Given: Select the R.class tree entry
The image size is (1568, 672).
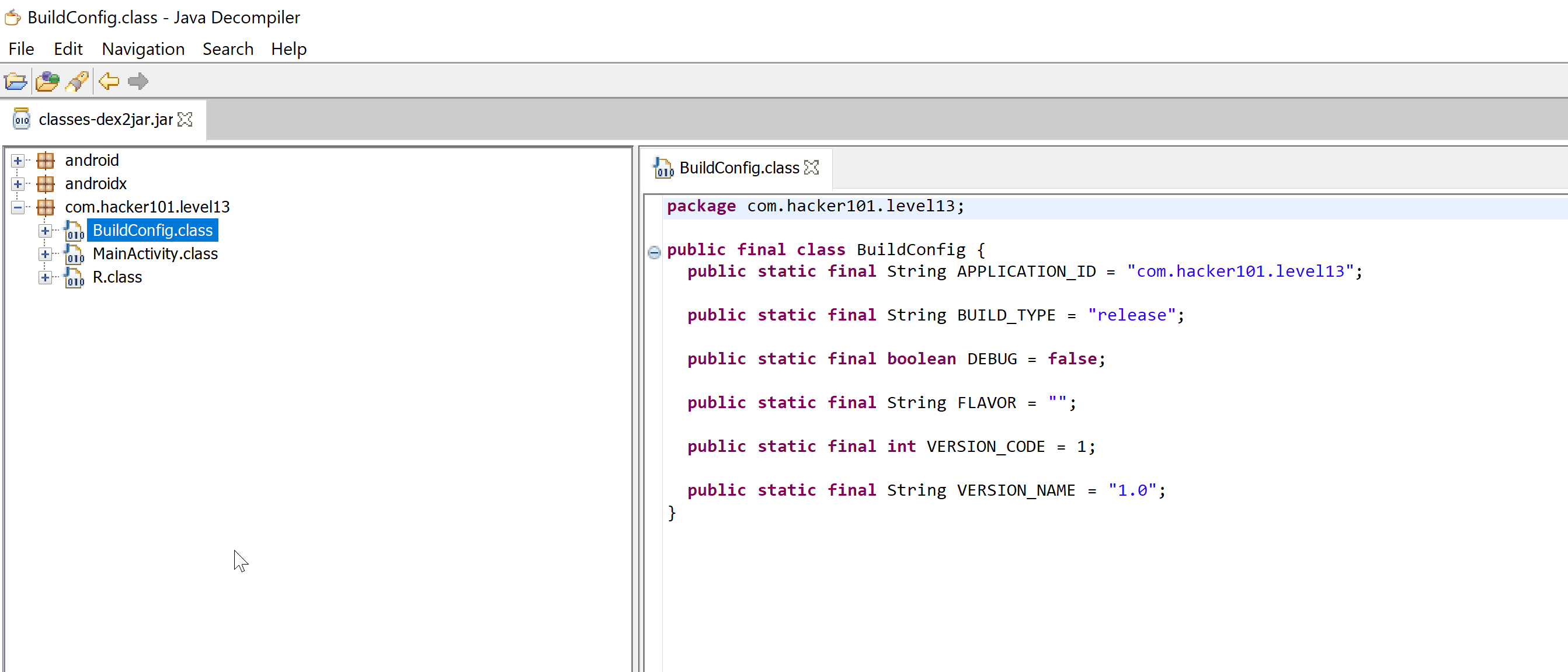Looking at the screenshot, I should point(117,277).
